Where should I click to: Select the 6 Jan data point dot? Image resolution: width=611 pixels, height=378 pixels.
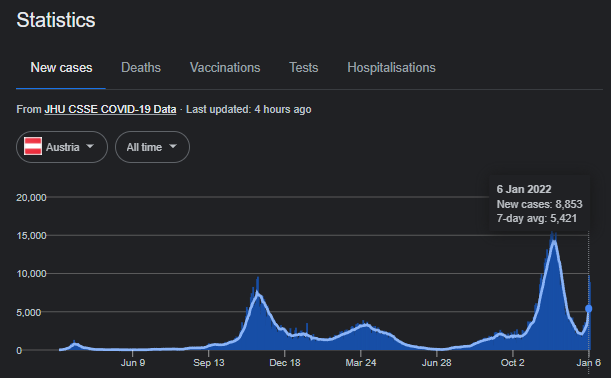click(588, 309)
